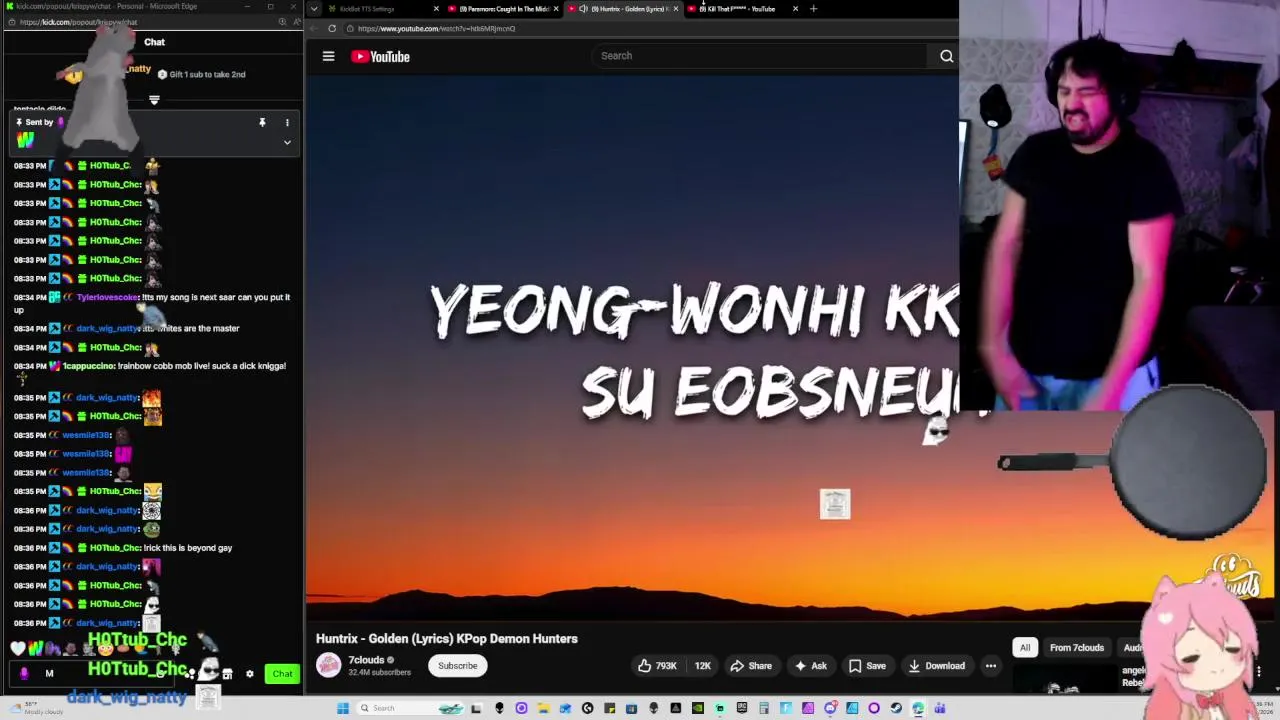This screenshot has width=1280, height=720.
Task: Mute the Huntrix Golden tab audio icon
Action: tap(583, 9)
